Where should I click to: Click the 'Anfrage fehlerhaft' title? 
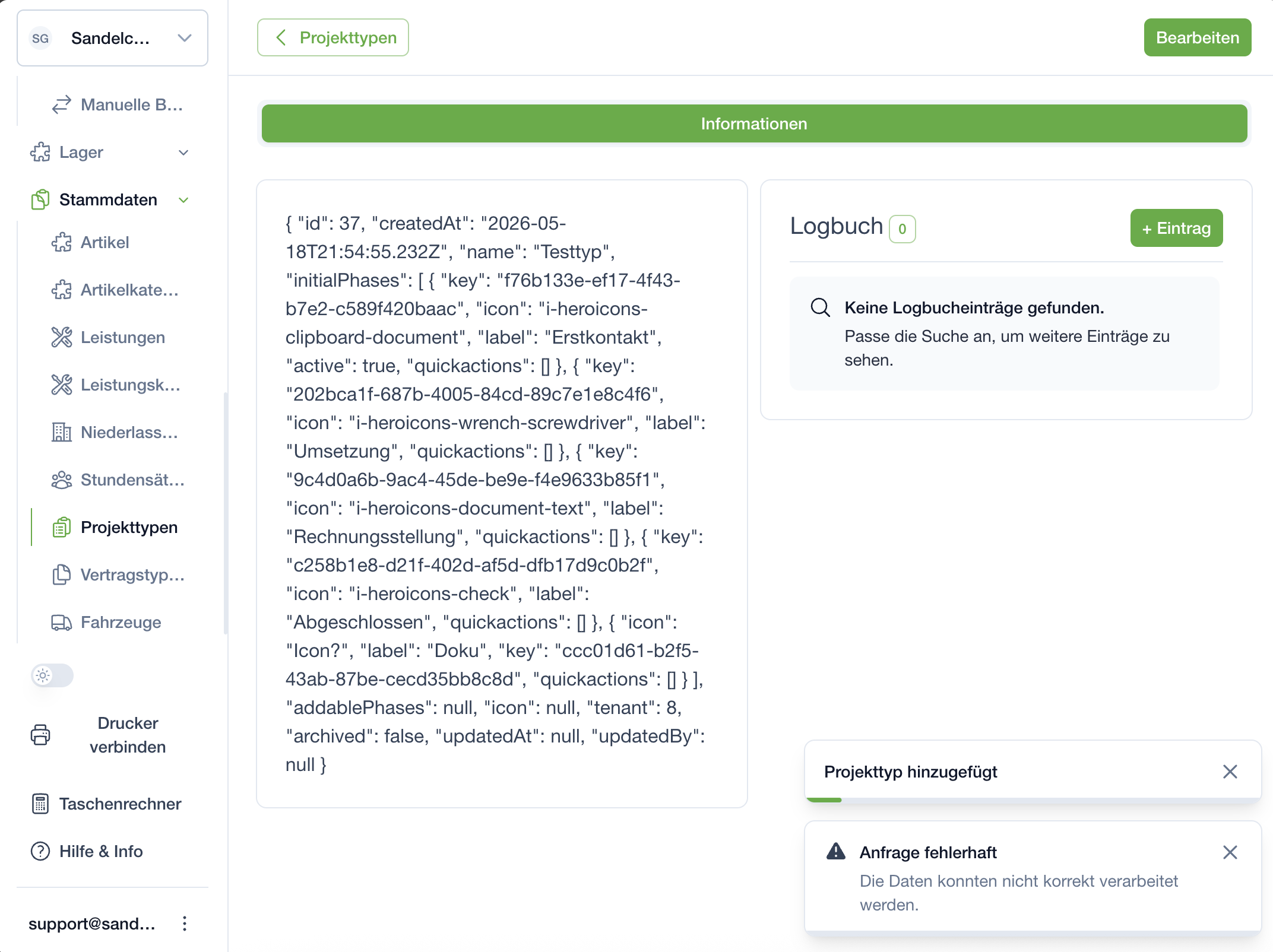928,852
